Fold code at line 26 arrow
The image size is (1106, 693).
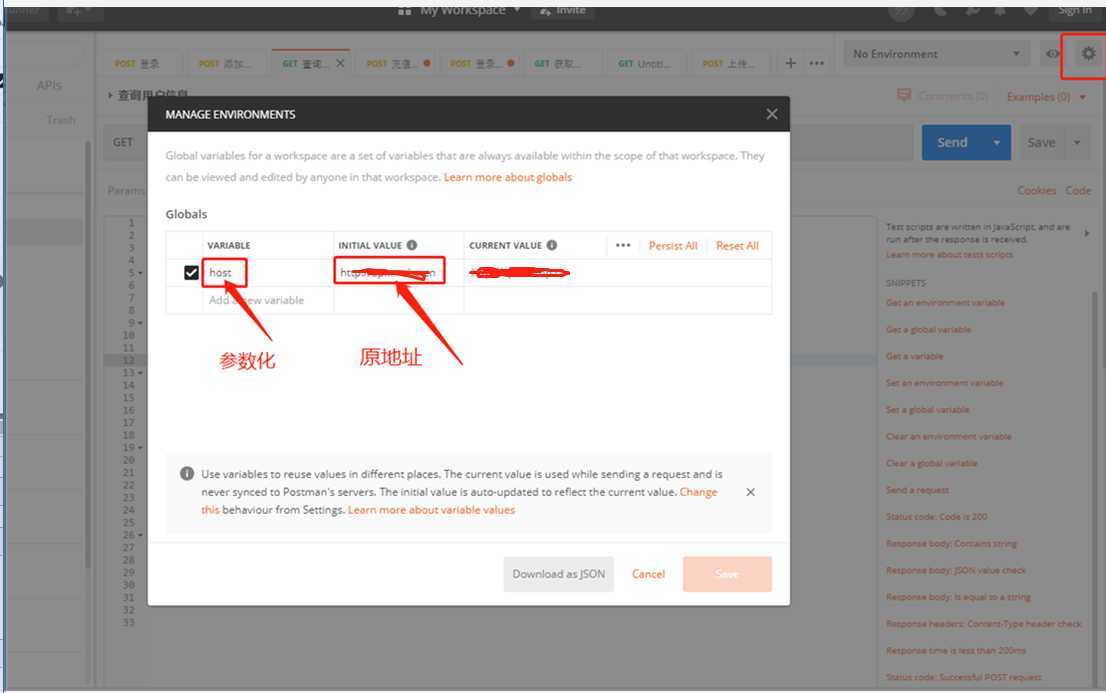(140, 535)
